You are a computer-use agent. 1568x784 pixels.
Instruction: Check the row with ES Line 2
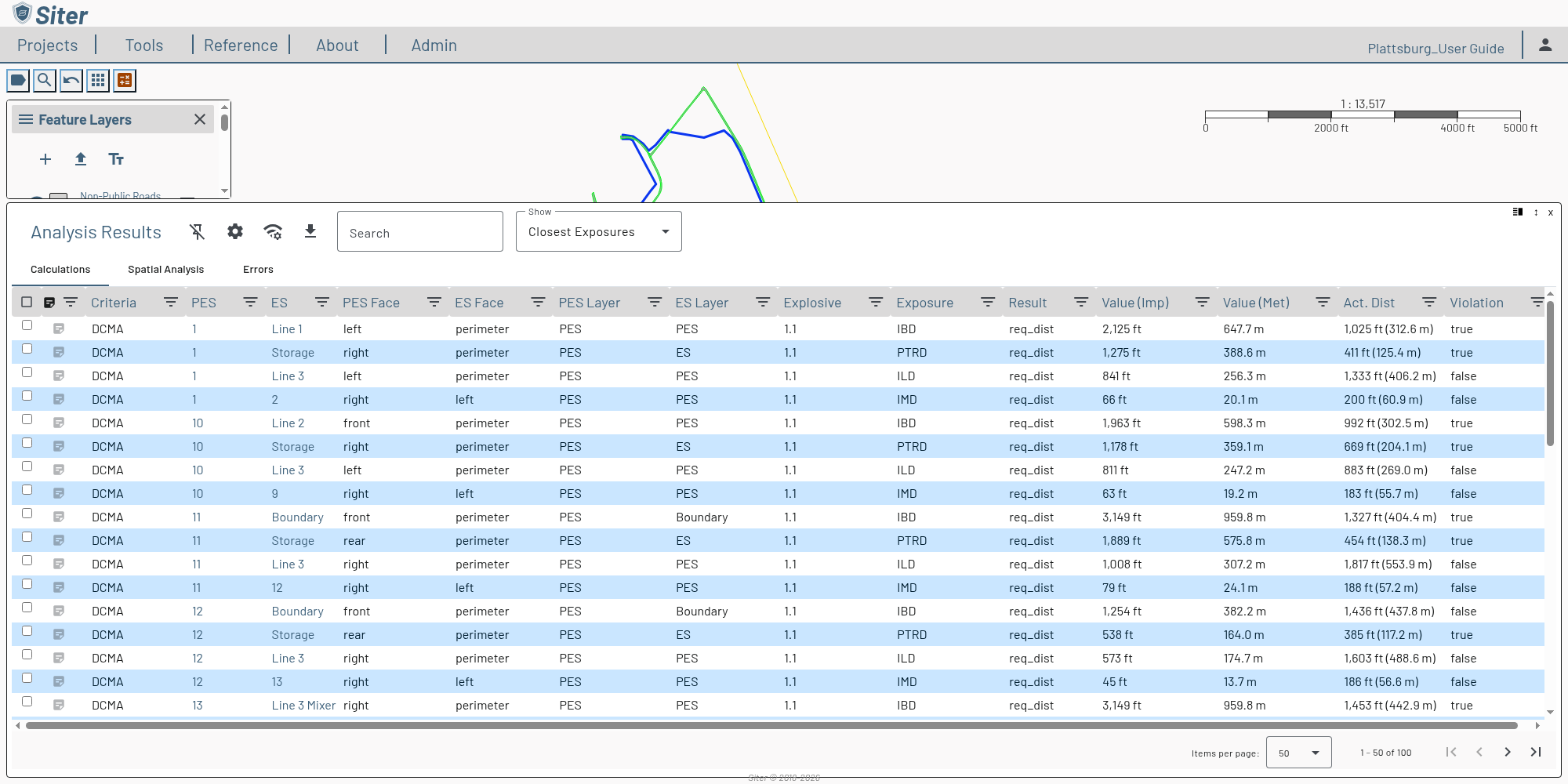tap(27, 419)
